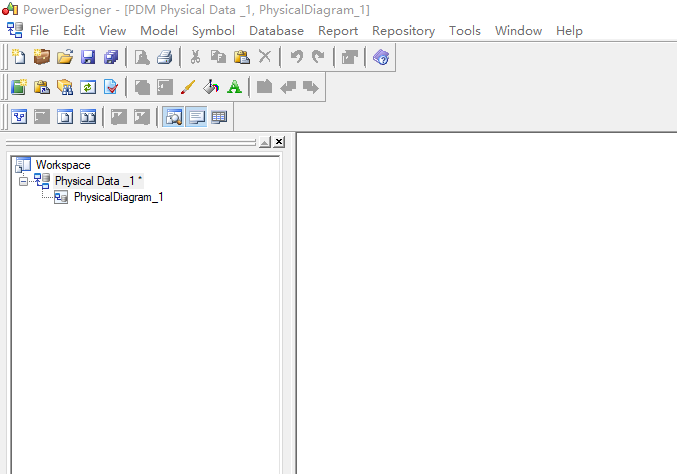Select the Workspace root node

pos(63,165)
